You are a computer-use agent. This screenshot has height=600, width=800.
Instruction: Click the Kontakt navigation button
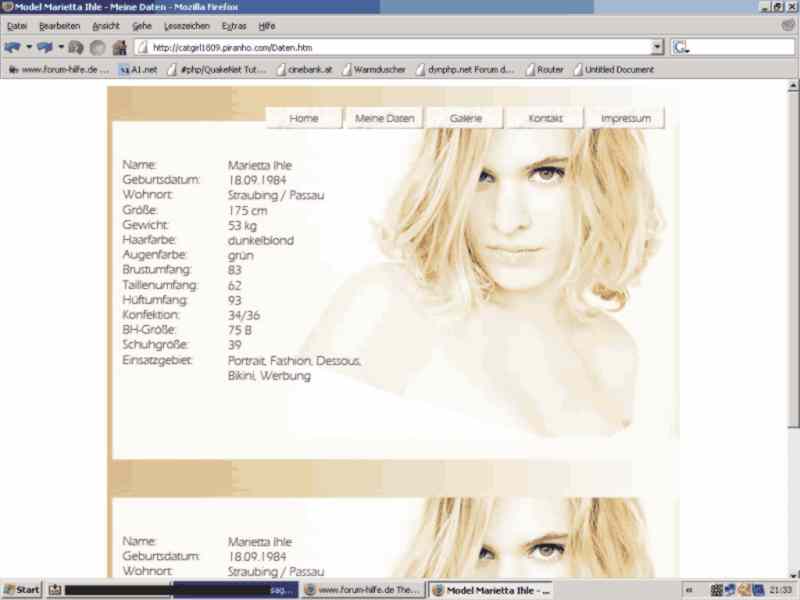tap(545, 119)
